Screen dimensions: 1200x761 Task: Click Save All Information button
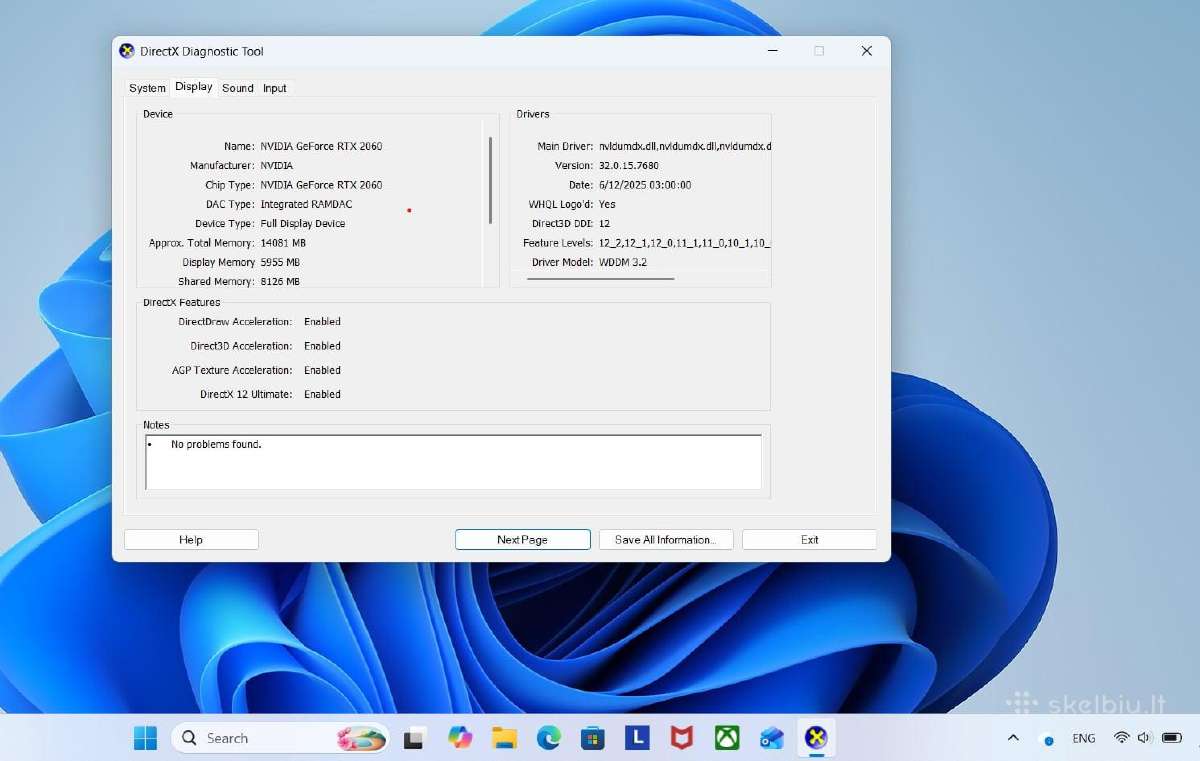[x=666, y=539]
